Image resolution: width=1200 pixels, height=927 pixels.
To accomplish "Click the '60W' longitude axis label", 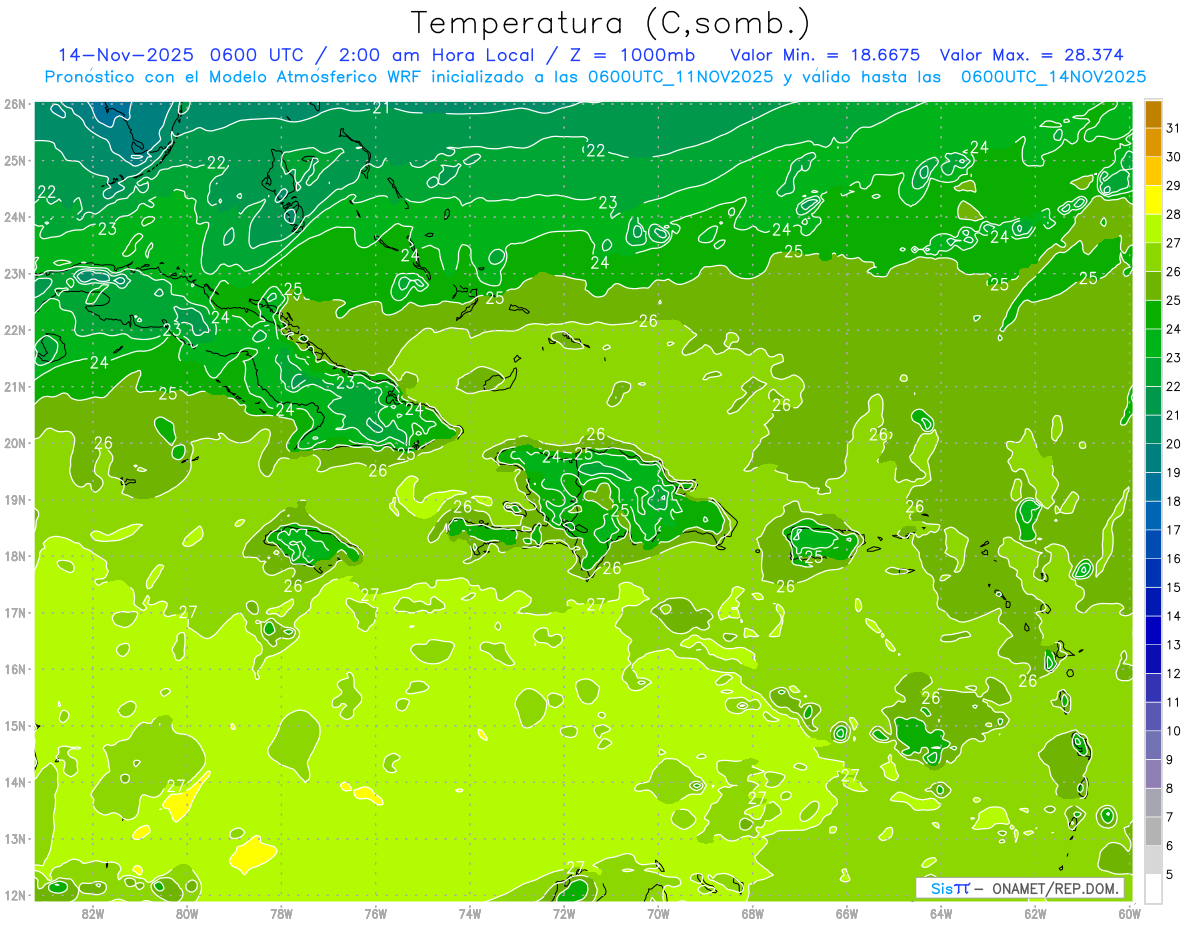I will 1129,913.
